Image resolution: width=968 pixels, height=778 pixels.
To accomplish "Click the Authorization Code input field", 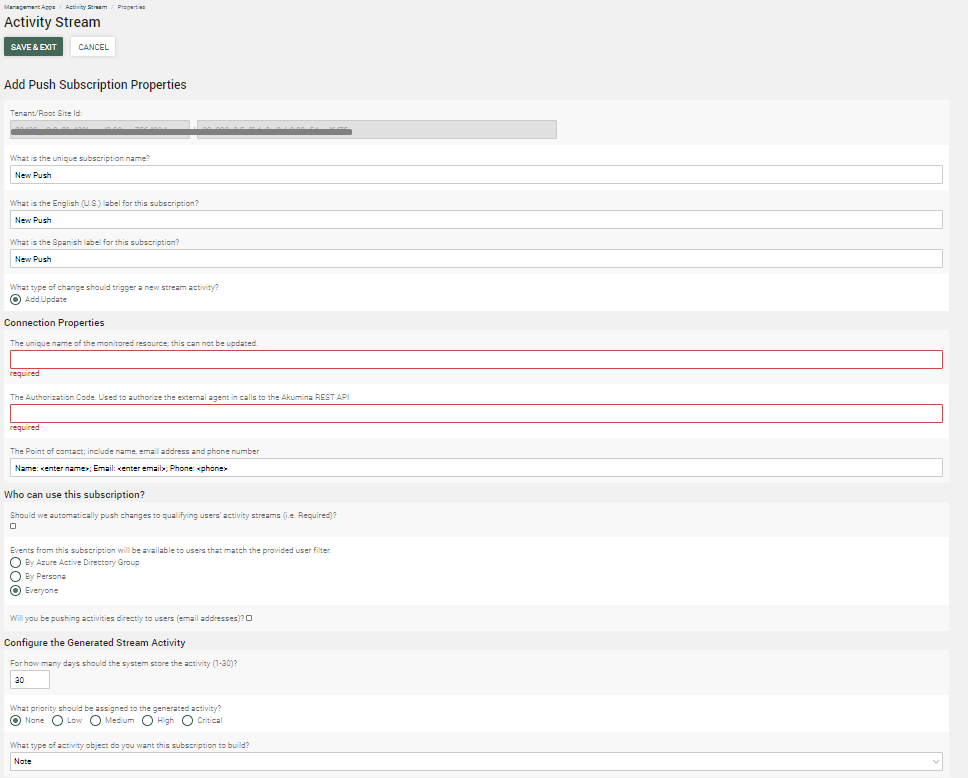I will (476, 413).
